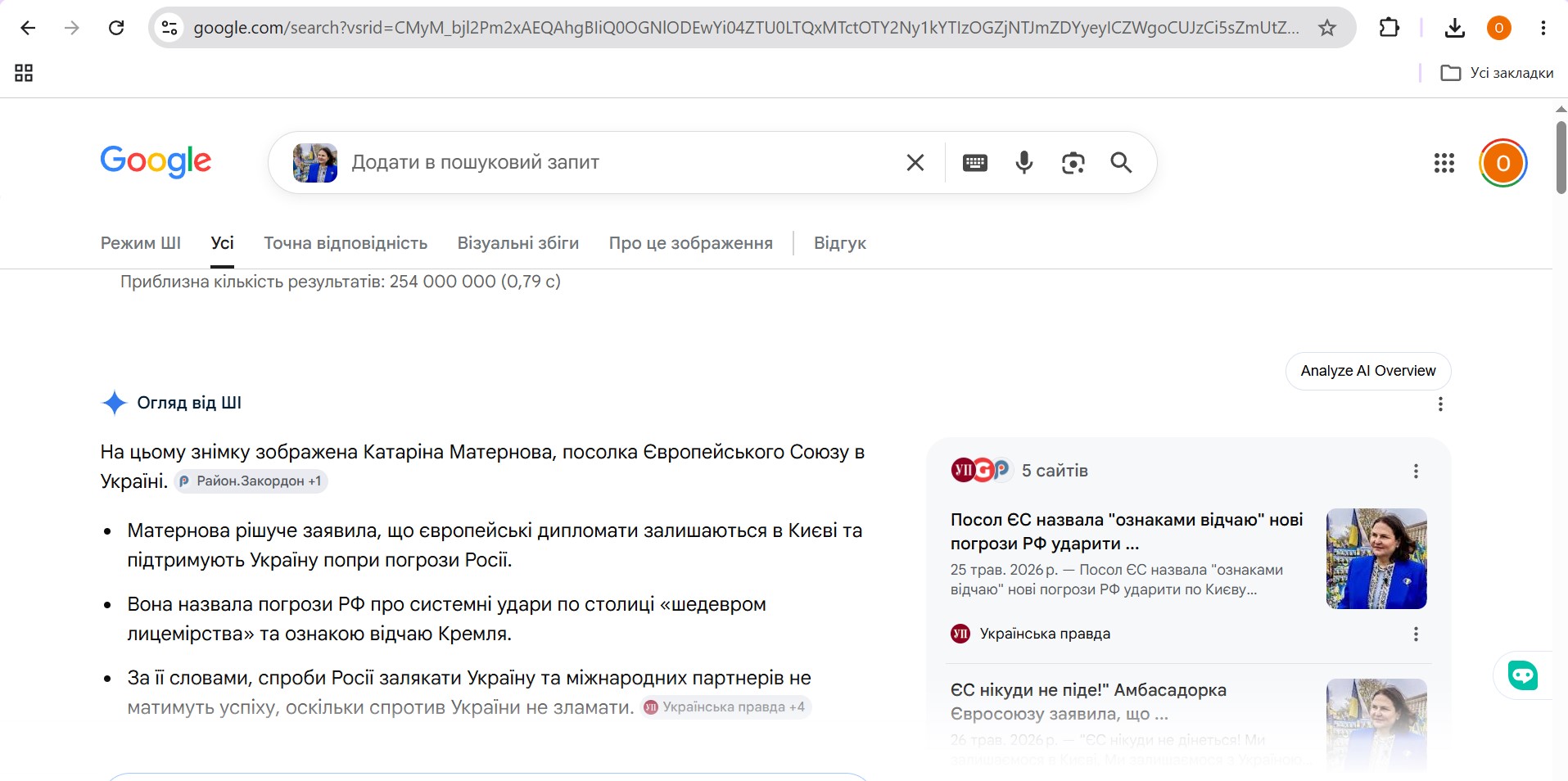Open Район.Закордон +1 source chip

251,481
